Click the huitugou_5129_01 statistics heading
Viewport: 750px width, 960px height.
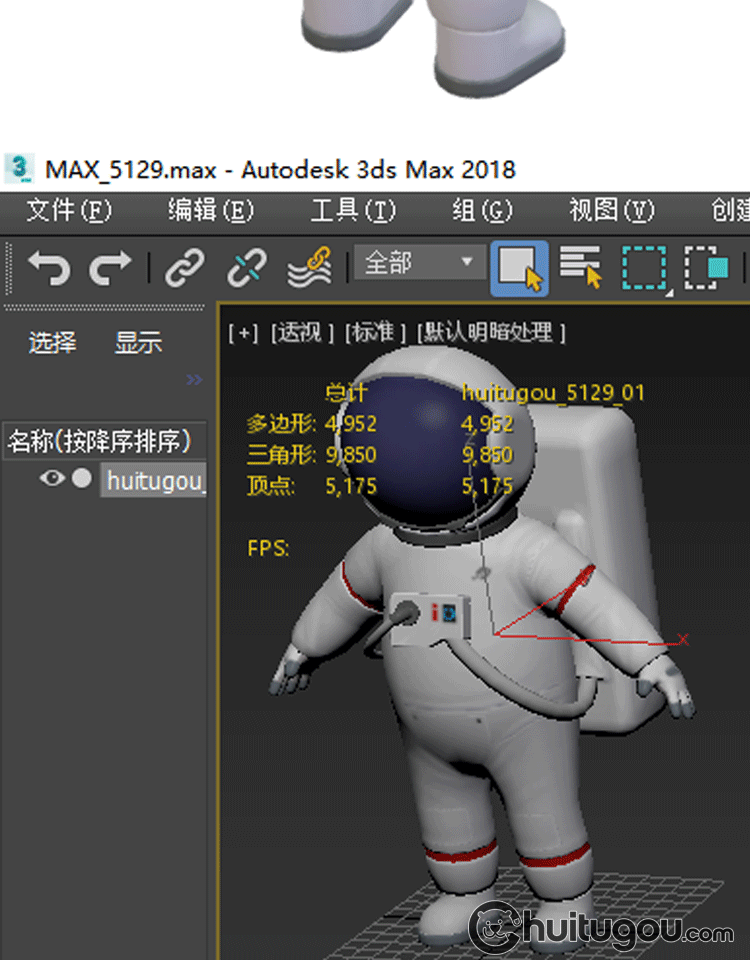[553, 392]
